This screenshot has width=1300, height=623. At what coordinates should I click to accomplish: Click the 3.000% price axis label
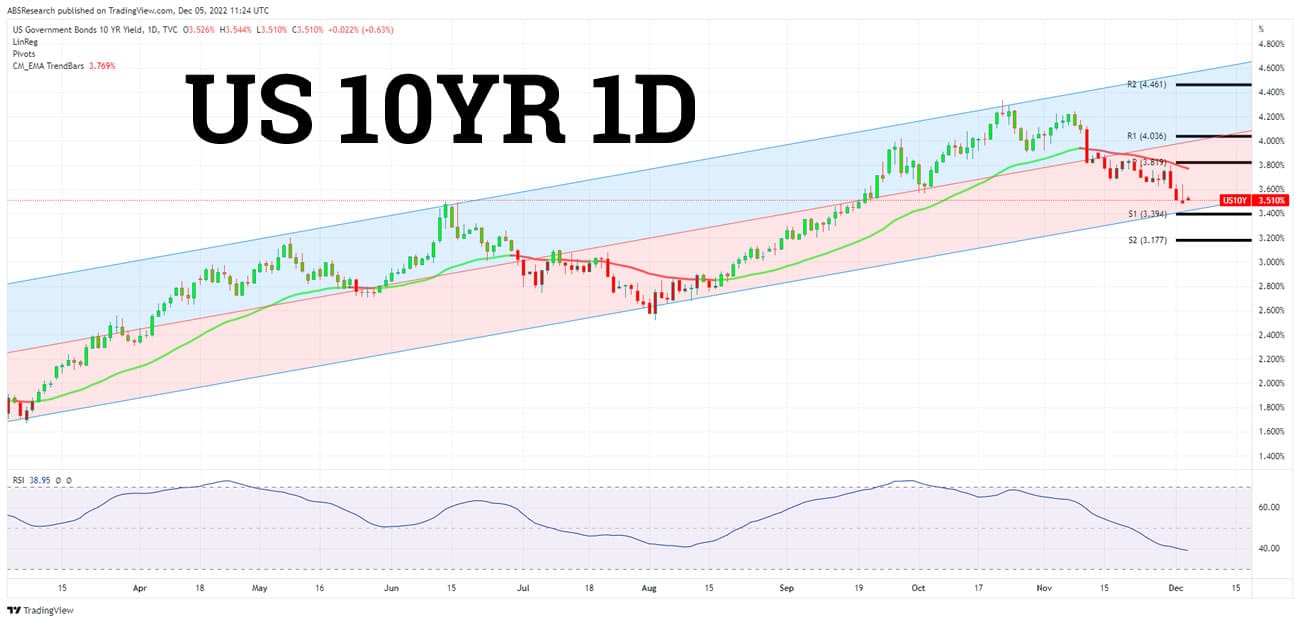pyautogui.click(x=1271, y=262)
